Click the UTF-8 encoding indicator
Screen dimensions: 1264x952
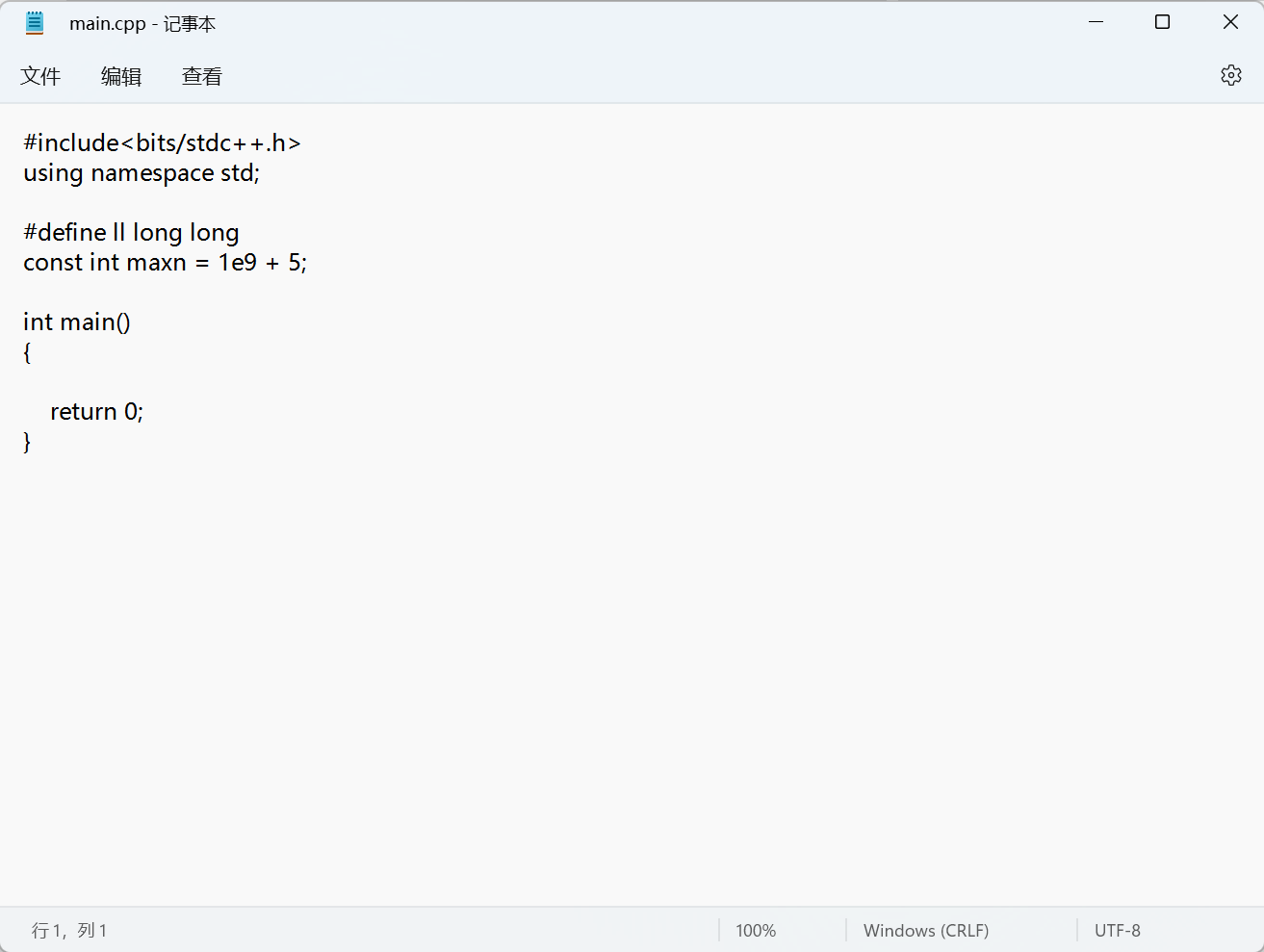coord(1117,930)
